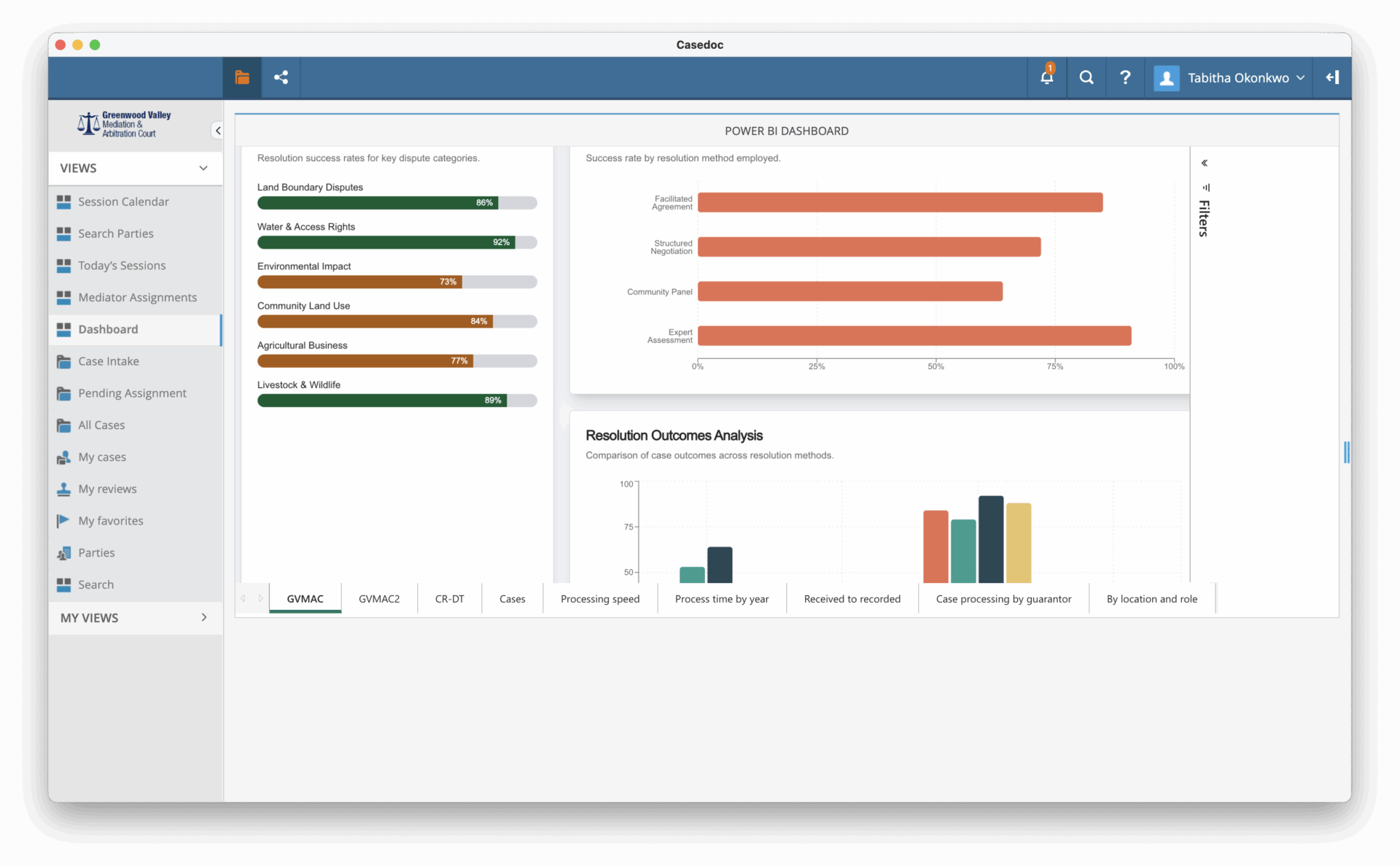Click the tallest dark navy outcomes bar
The width and height of the screenshot is (1400, 866).
point(991,539)
